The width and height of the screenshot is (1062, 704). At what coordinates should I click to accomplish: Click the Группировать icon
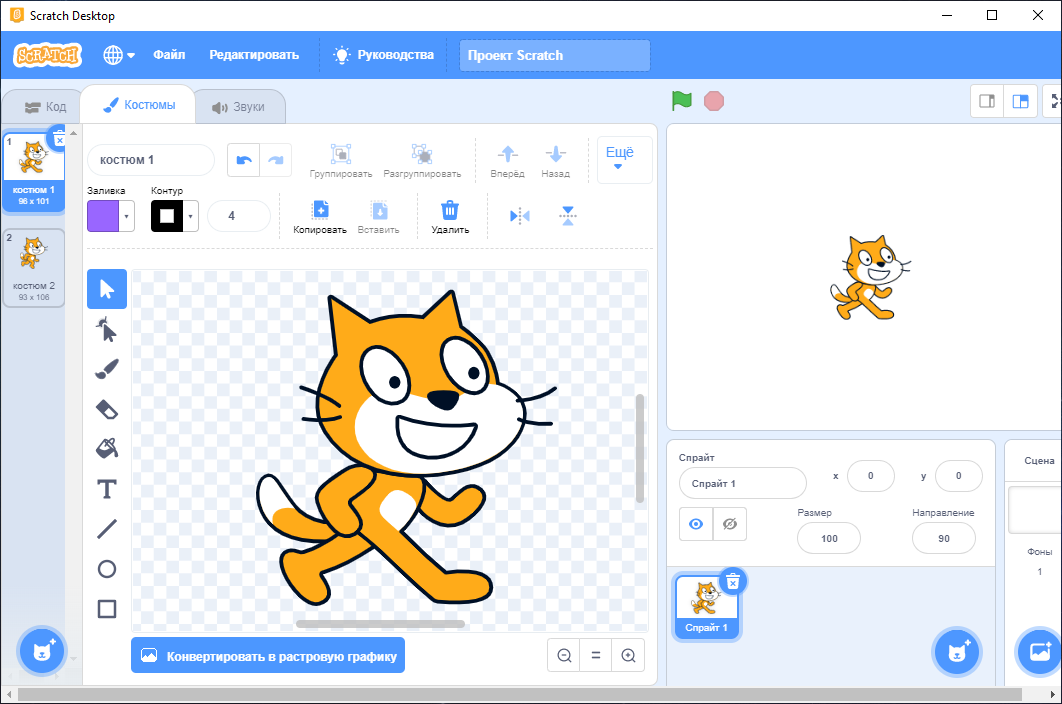coord(341,154)
